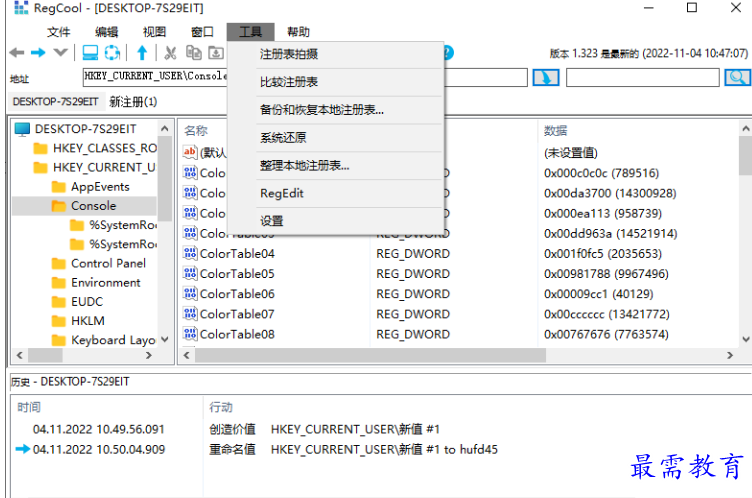Viewport: 752px width, 498px height.
Task: Select the (默认) string value icon
Action: tap(190, 153)
